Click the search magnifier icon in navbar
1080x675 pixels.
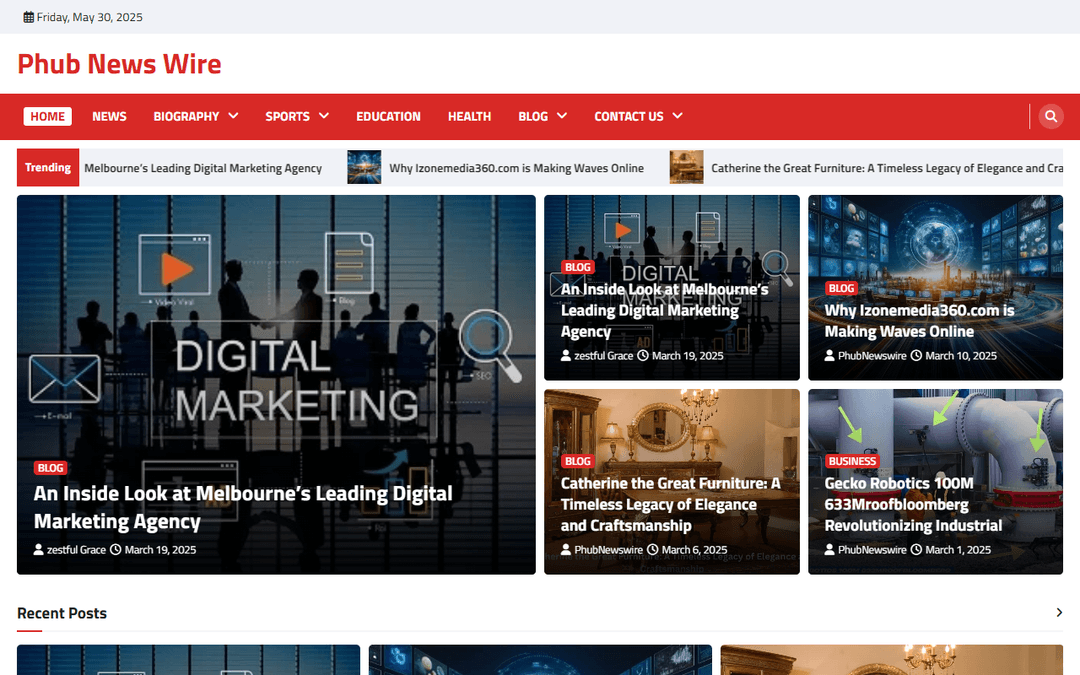point(1050,116)
